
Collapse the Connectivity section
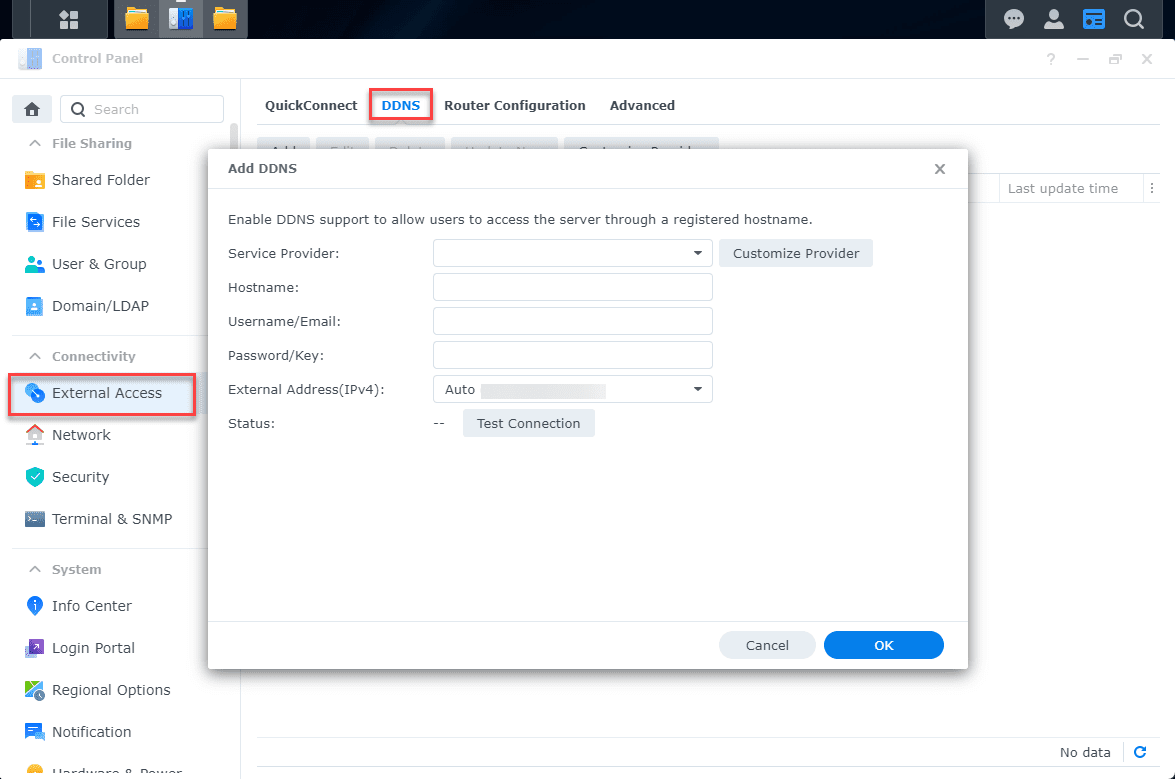click(35, 356)
